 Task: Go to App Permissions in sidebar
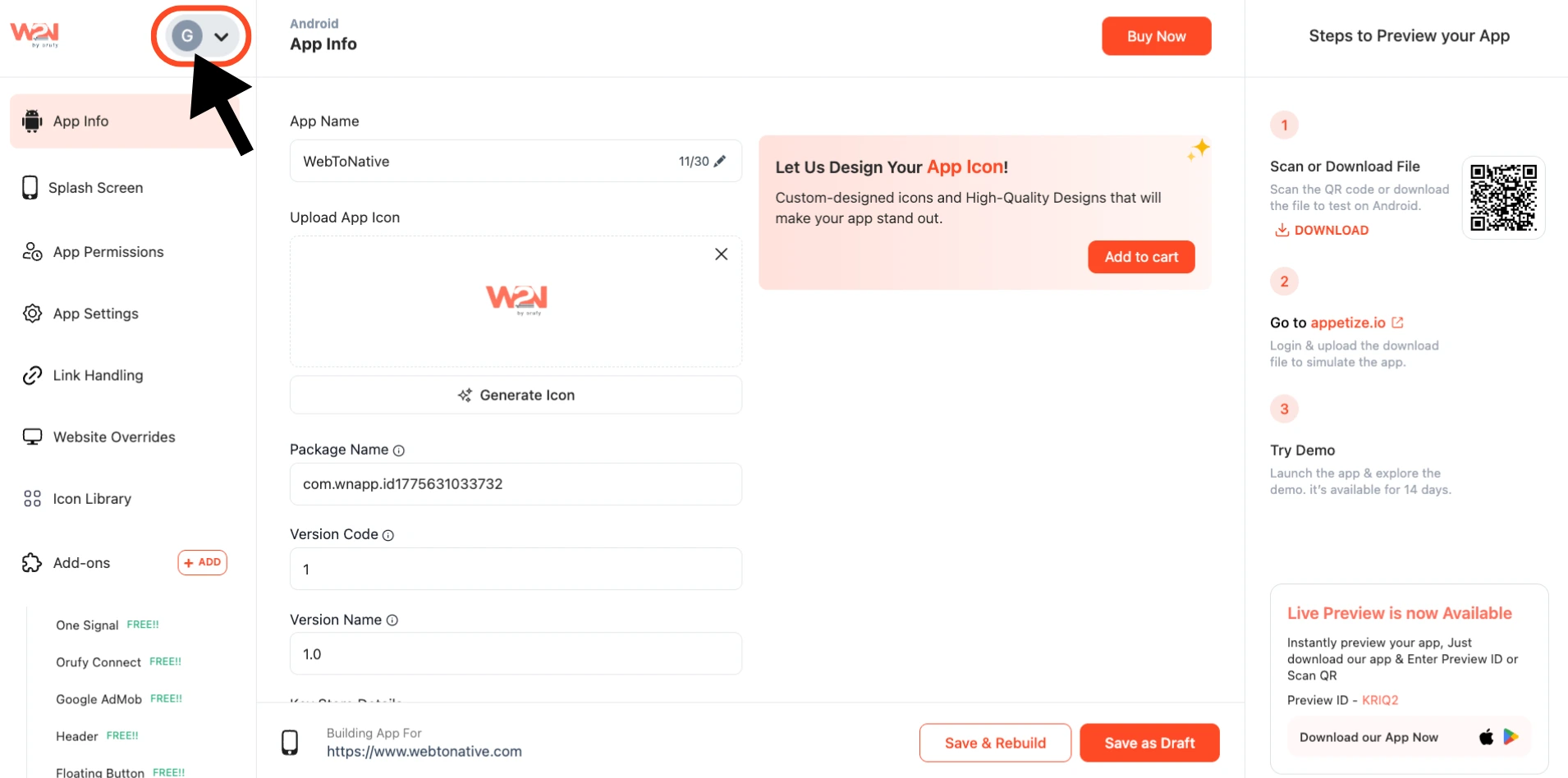(108, 252)
